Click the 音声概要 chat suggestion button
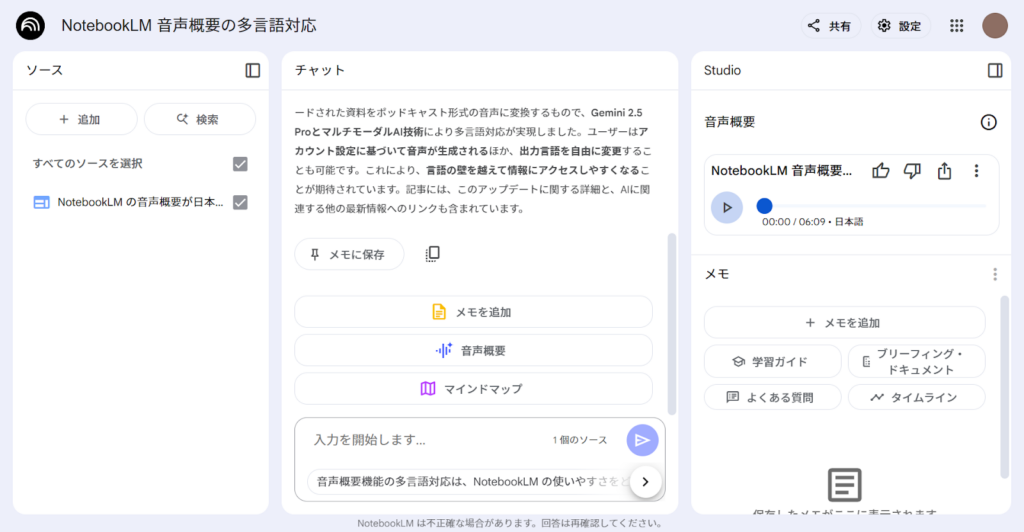1024x532 pixels. click(473, 351)
